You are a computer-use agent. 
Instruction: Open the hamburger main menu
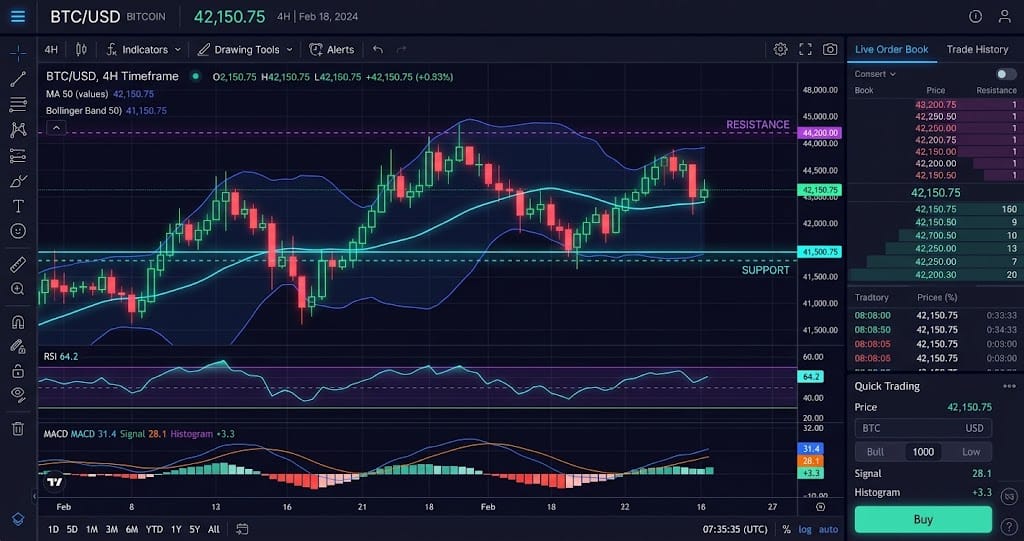pyautogui.click(x=18, y=16)
